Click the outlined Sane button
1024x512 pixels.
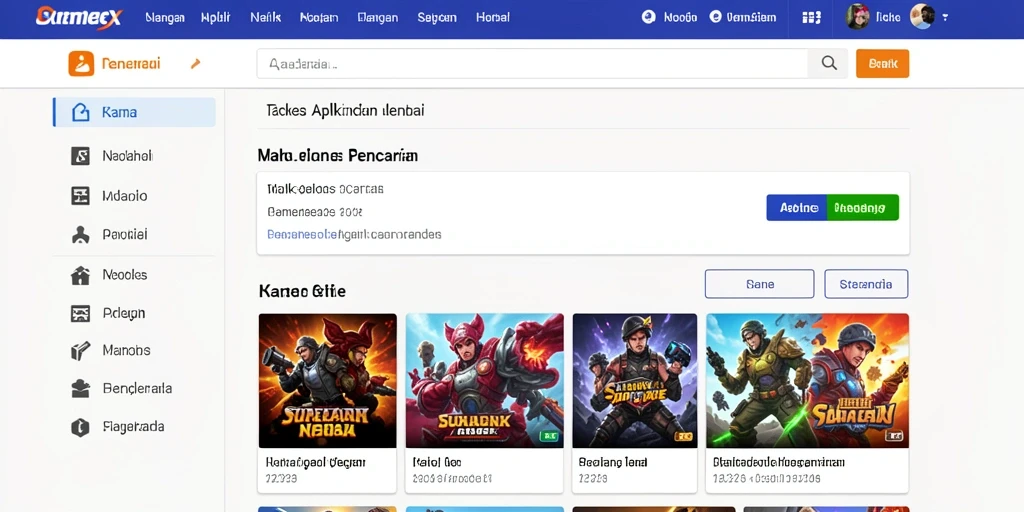[760, 284]
